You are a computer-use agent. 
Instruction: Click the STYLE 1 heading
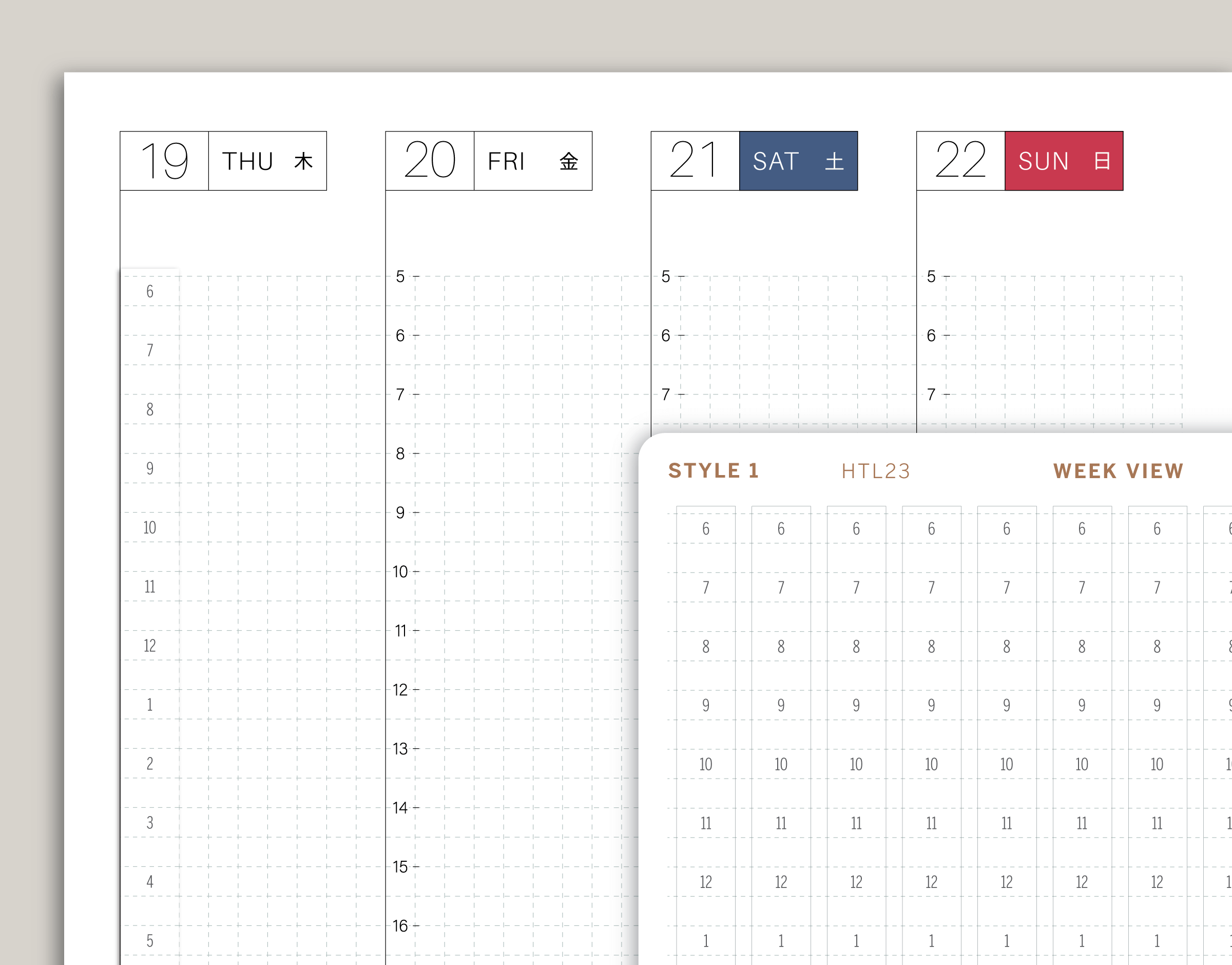click(x=713, y=470)
